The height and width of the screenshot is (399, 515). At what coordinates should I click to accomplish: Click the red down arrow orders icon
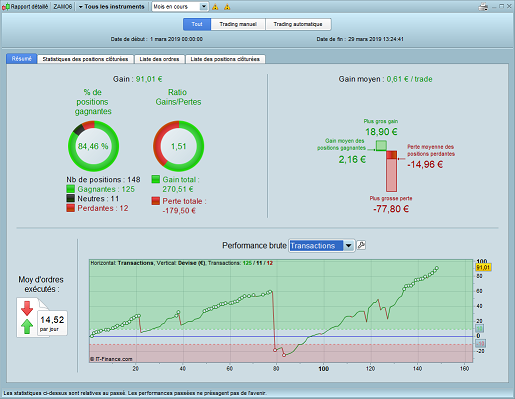click(27, 308)
